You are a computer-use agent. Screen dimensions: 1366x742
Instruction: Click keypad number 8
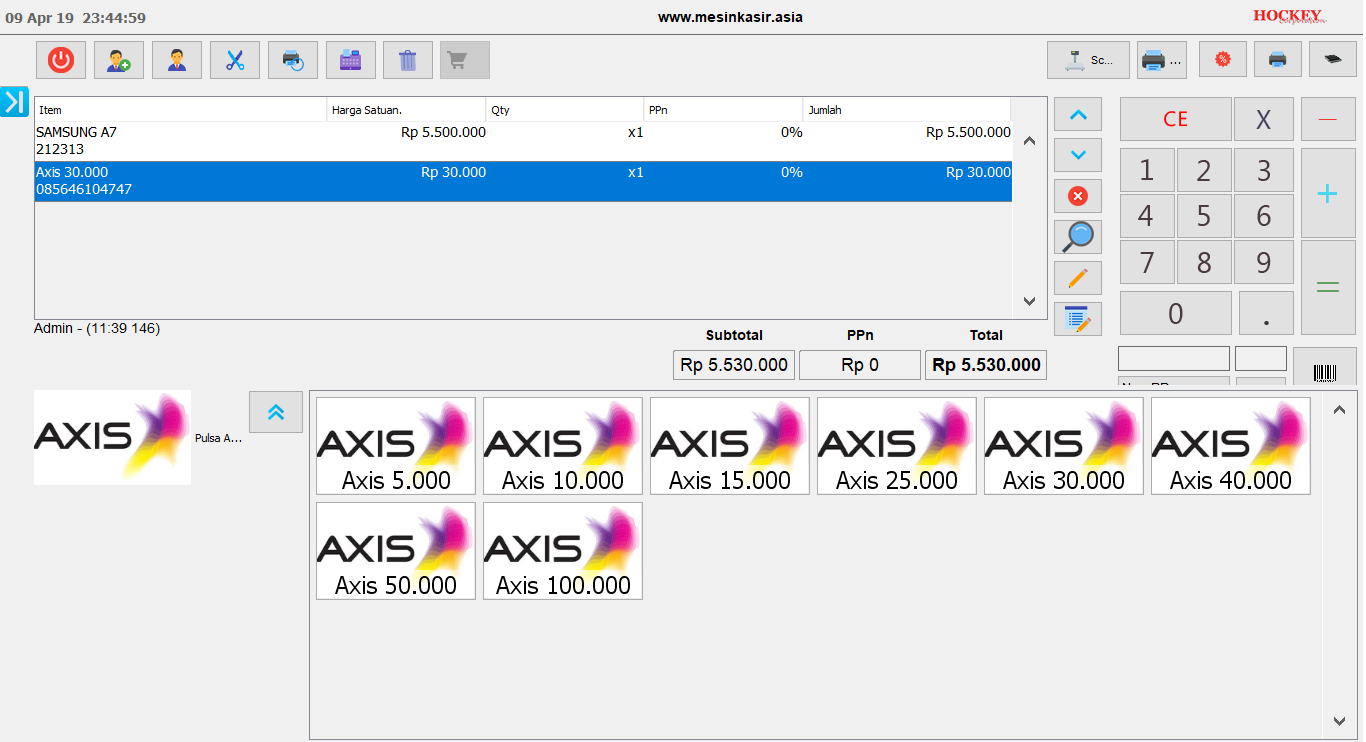pos(1204,262)
